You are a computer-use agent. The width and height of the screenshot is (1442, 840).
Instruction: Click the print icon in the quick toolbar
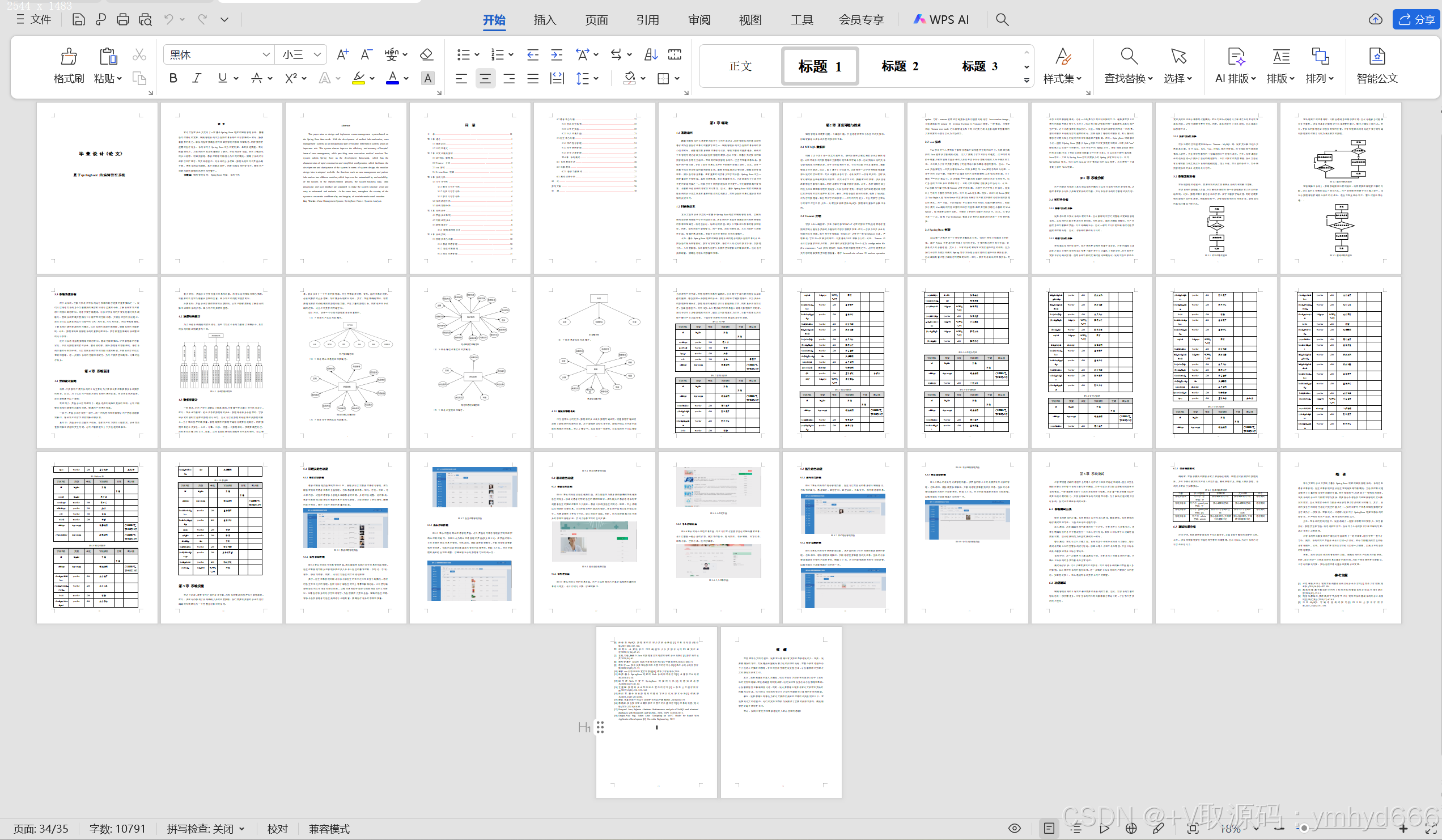tap(122, 19)
